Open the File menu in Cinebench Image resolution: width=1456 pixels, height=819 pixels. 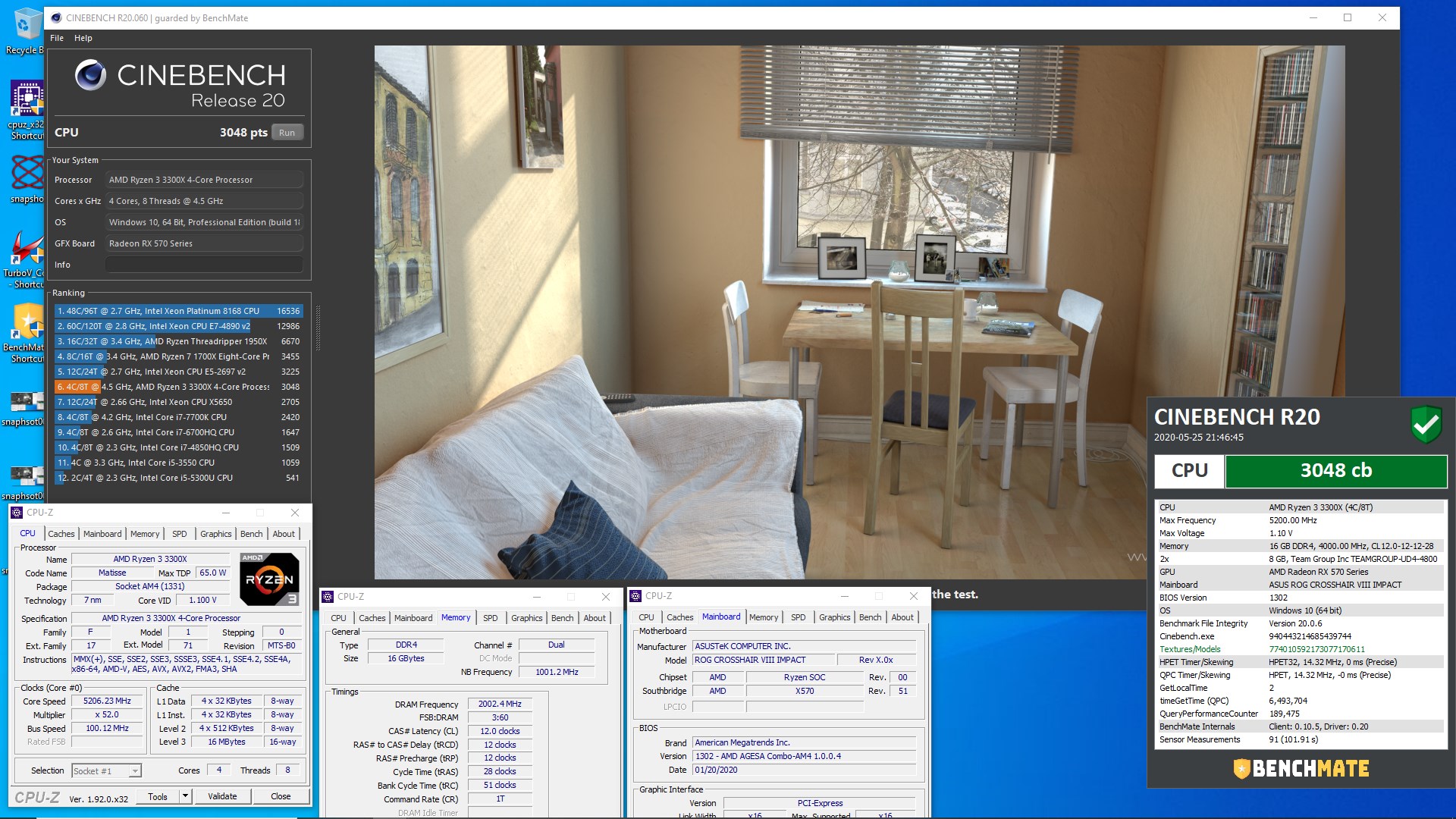point(57,38)
